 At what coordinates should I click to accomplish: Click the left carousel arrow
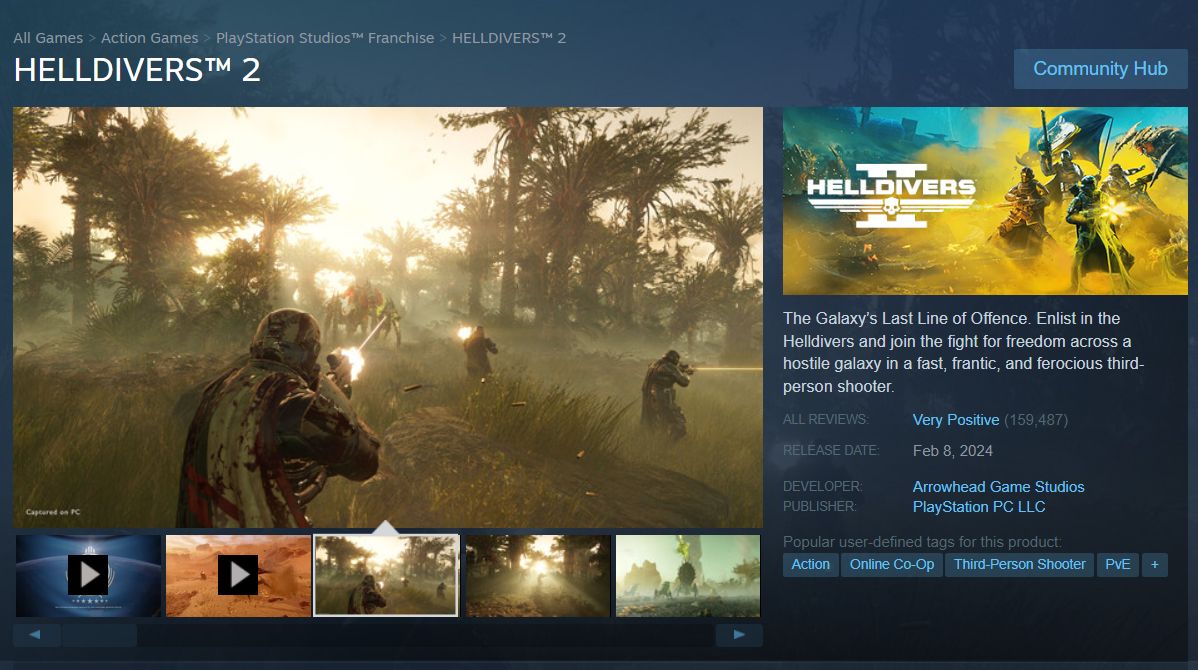pyautogui.click(x=37, y=634)
